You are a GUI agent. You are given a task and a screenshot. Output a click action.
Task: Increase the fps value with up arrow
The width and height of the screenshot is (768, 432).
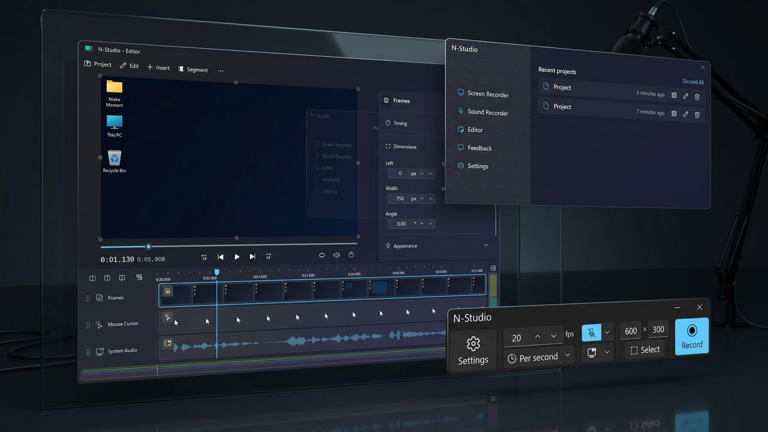[x=538, y=336]
